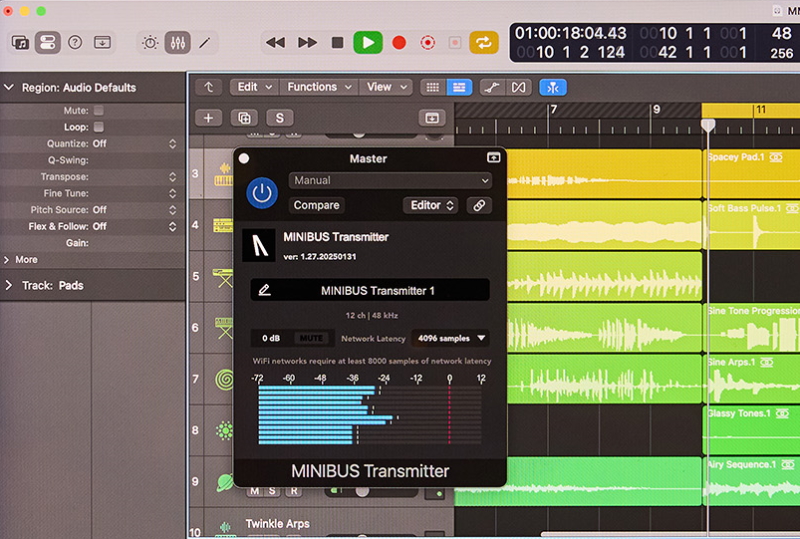Click the track header download arrow button
Viewport: 800px width, 539px height.
coord(432,118)
